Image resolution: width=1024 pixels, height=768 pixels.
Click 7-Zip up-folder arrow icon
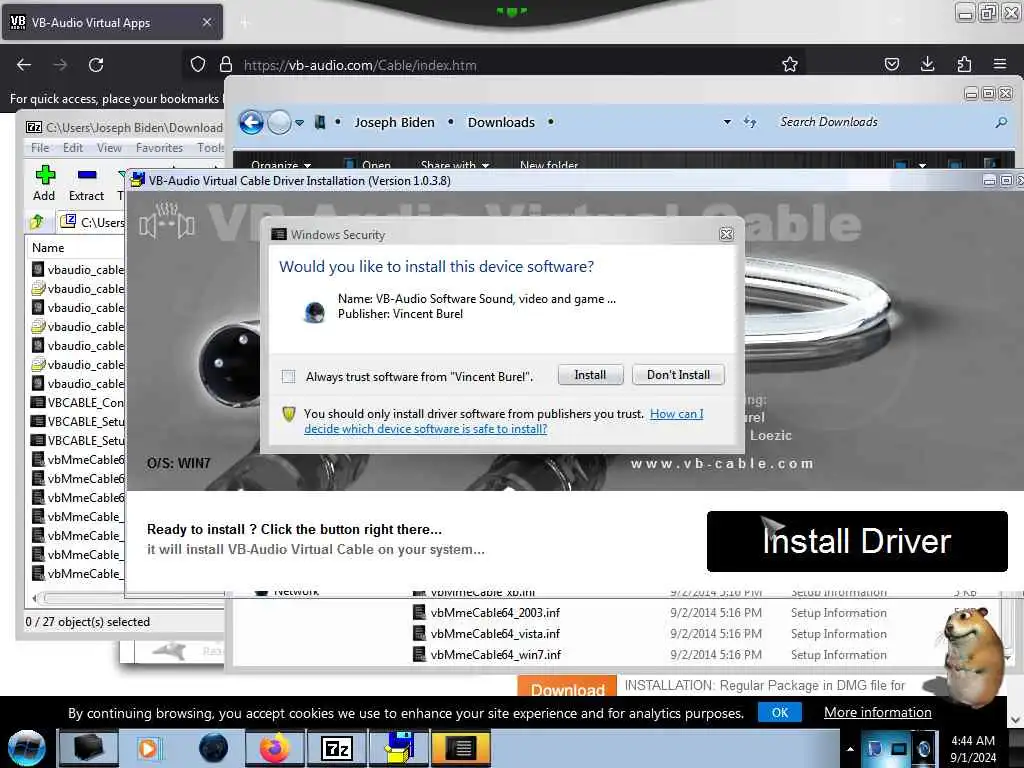(37, 222)
